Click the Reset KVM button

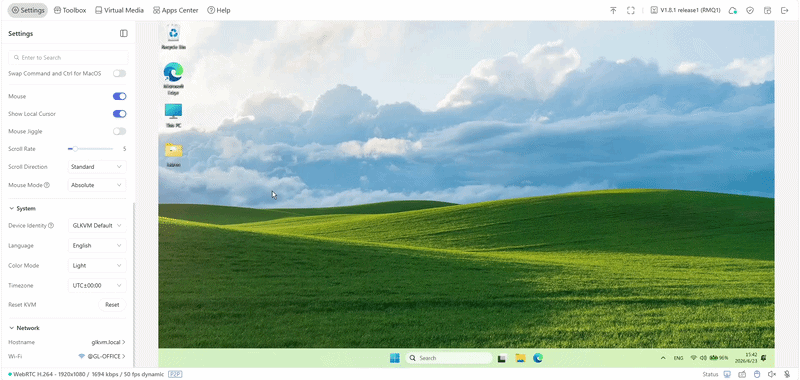[x=112, y=305]
